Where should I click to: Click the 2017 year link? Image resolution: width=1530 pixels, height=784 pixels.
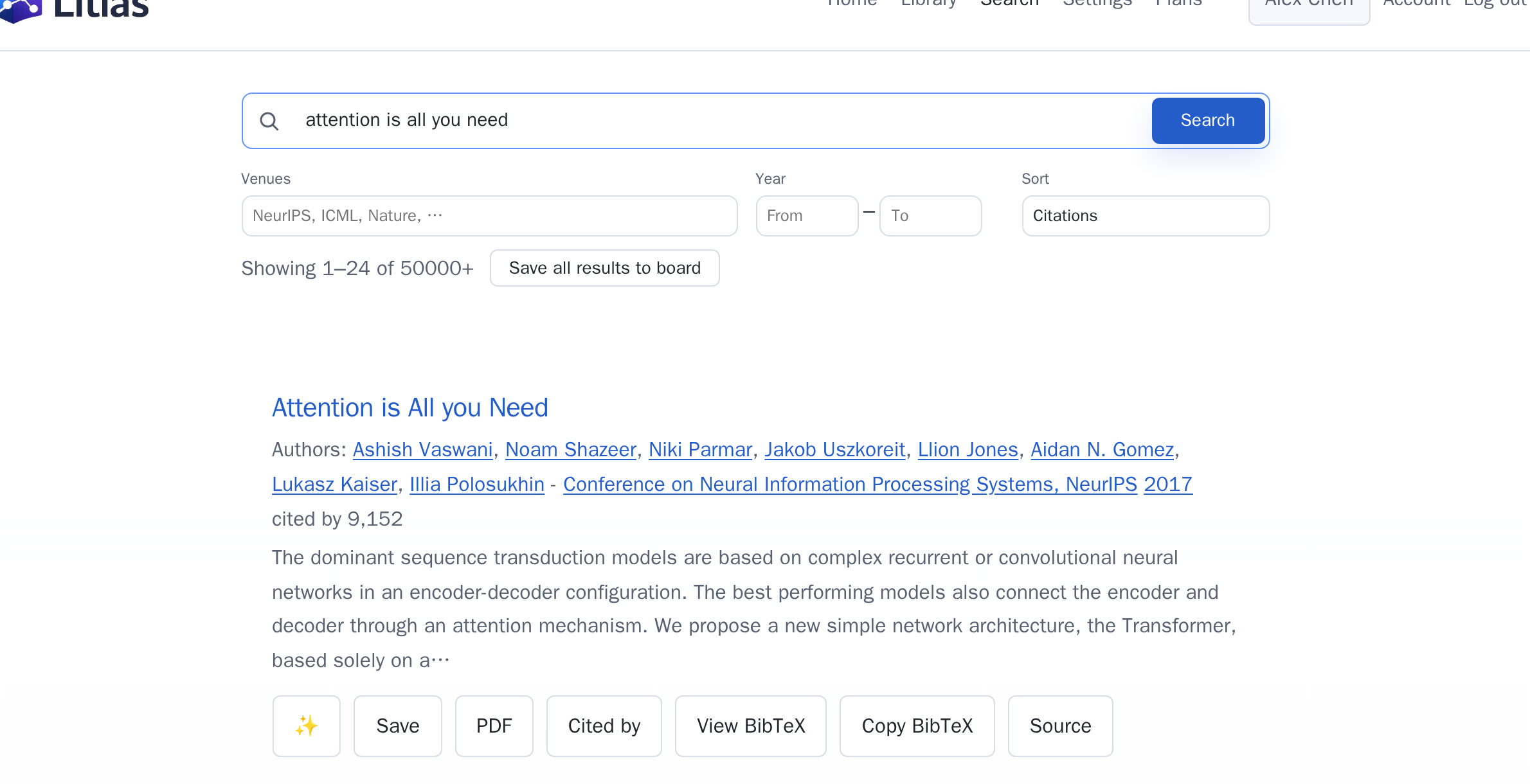pos(1168,484)
